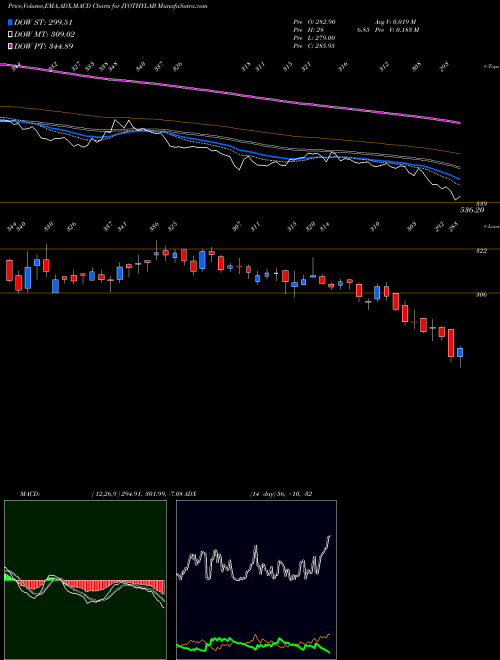Screen dimensions: 500x660
Task: Click the end of the blue ST average line
Action: pos(459,178)
